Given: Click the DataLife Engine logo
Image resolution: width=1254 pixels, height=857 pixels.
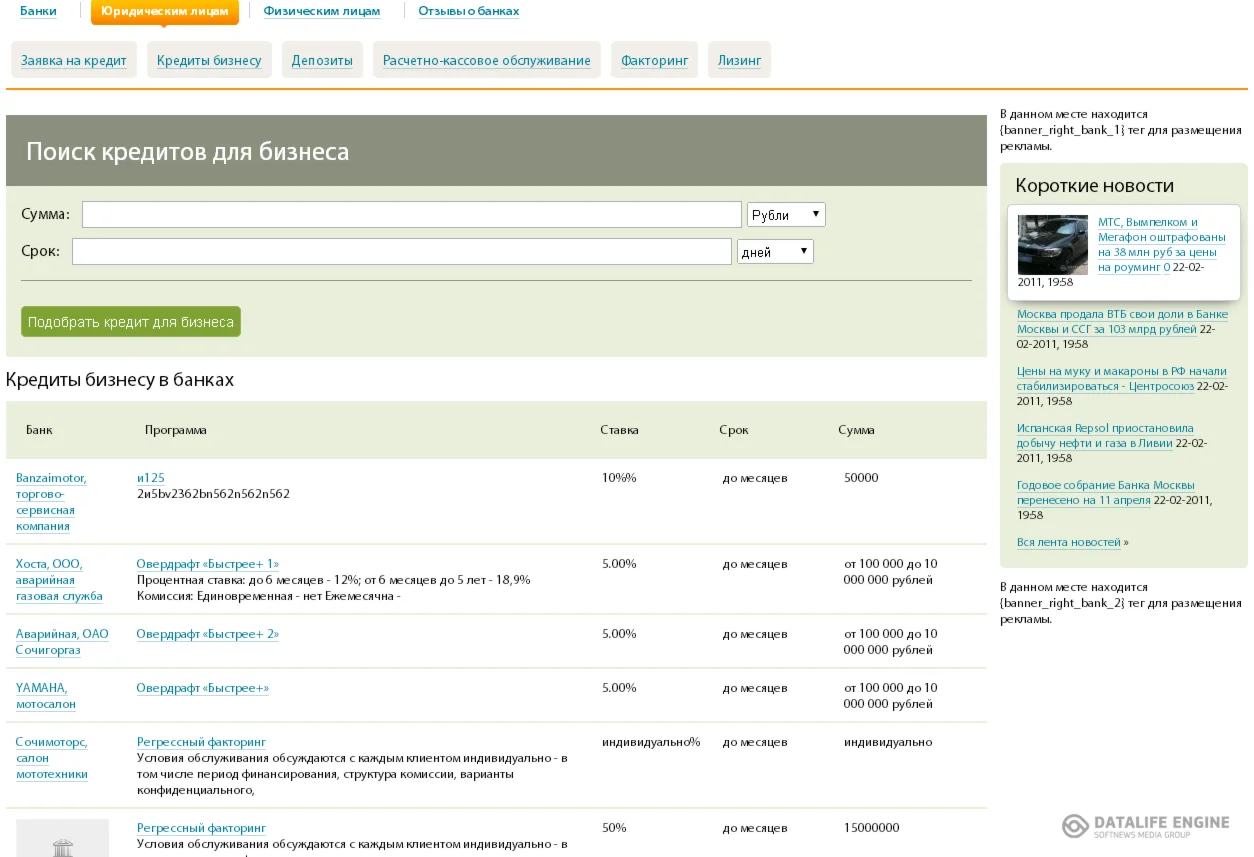Looking at the screenshot, I should click(x=1146, y=825).
